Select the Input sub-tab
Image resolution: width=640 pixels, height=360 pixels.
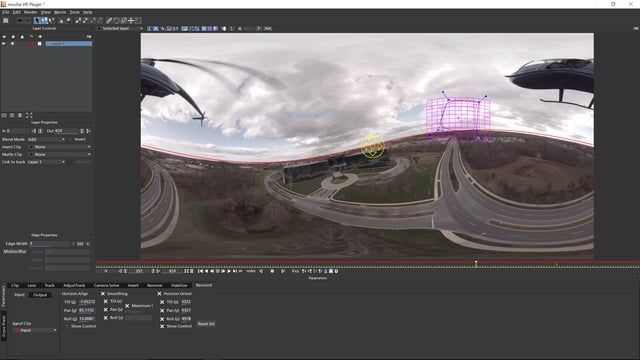(x=19, y=295)
